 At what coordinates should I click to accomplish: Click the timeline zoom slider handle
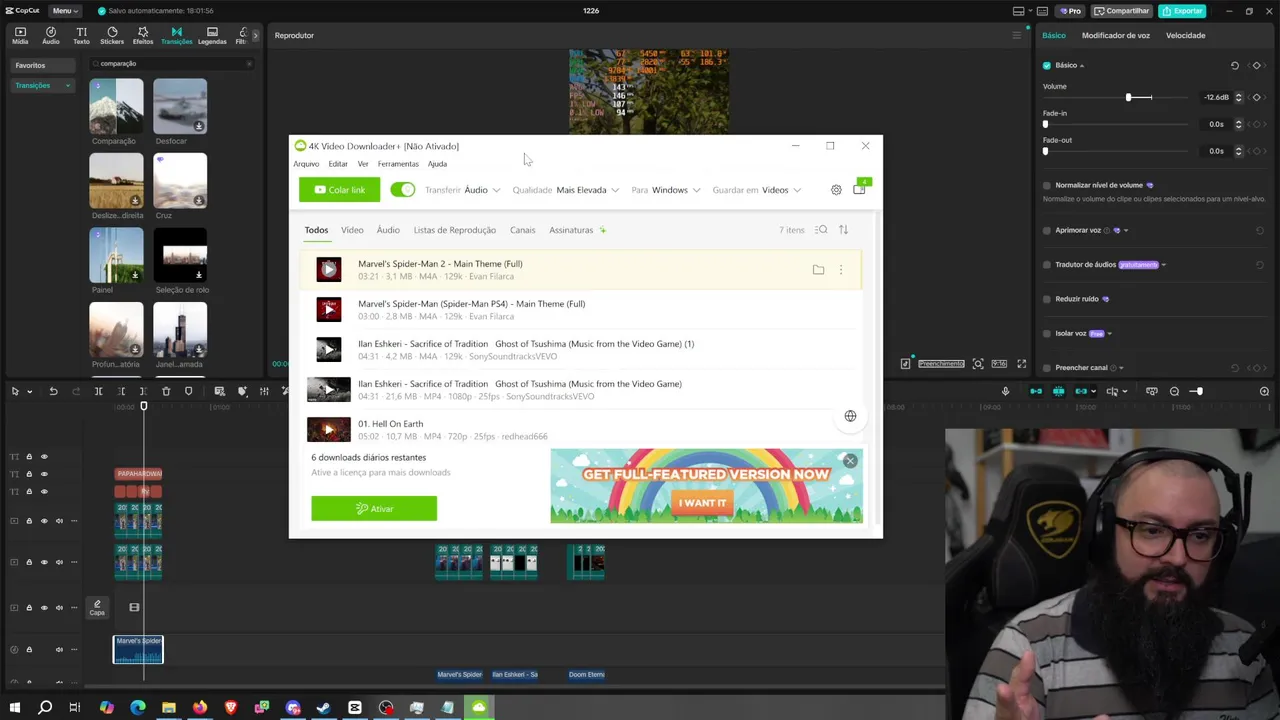click(x=1199, y=391)
